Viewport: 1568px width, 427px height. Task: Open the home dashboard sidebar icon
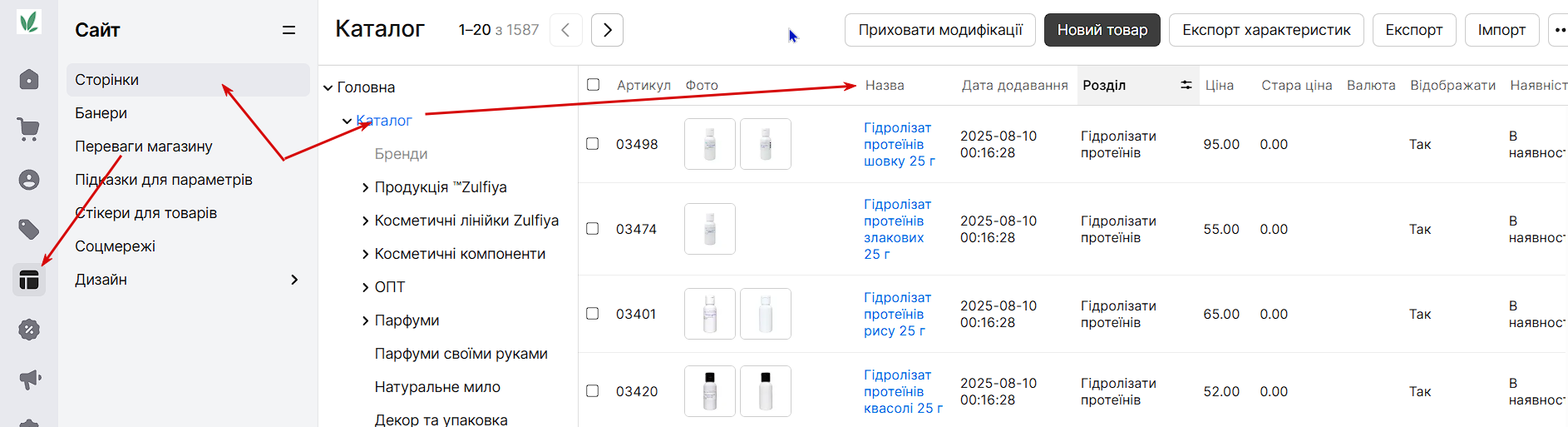click(x=29, y=79)
